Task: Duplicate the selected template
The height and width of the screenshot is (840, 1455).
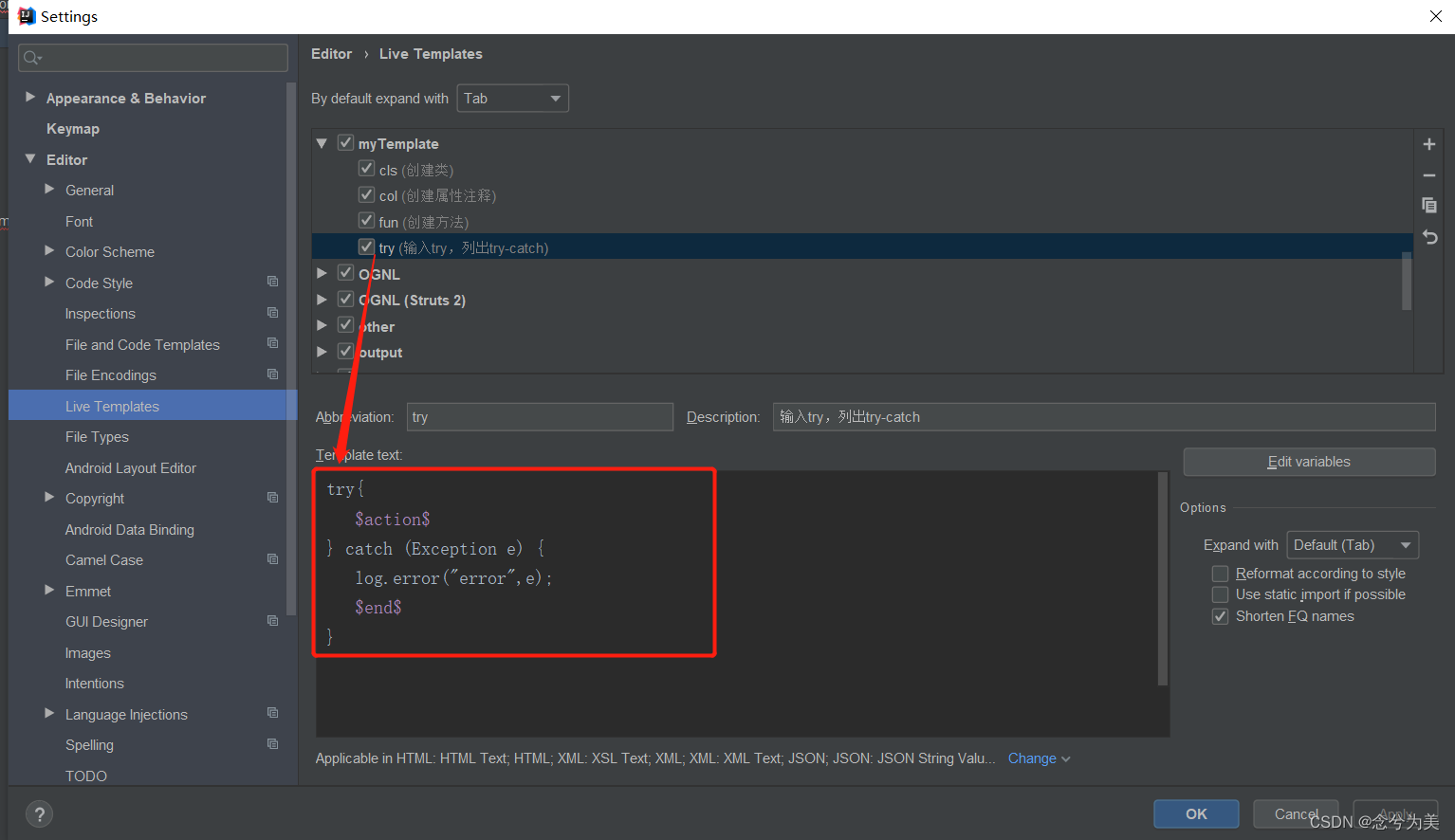Action: [x=1428, y=206]
